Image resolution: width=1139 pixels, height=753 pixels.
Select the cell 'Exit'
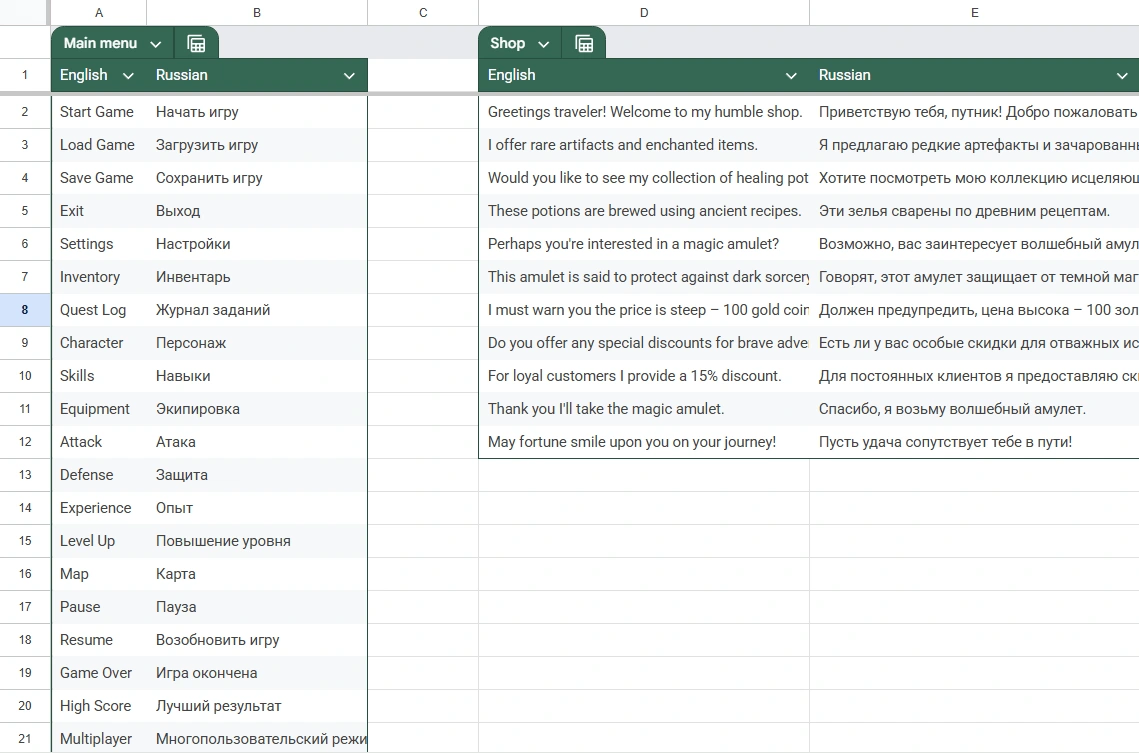click(x=99, y=211)
